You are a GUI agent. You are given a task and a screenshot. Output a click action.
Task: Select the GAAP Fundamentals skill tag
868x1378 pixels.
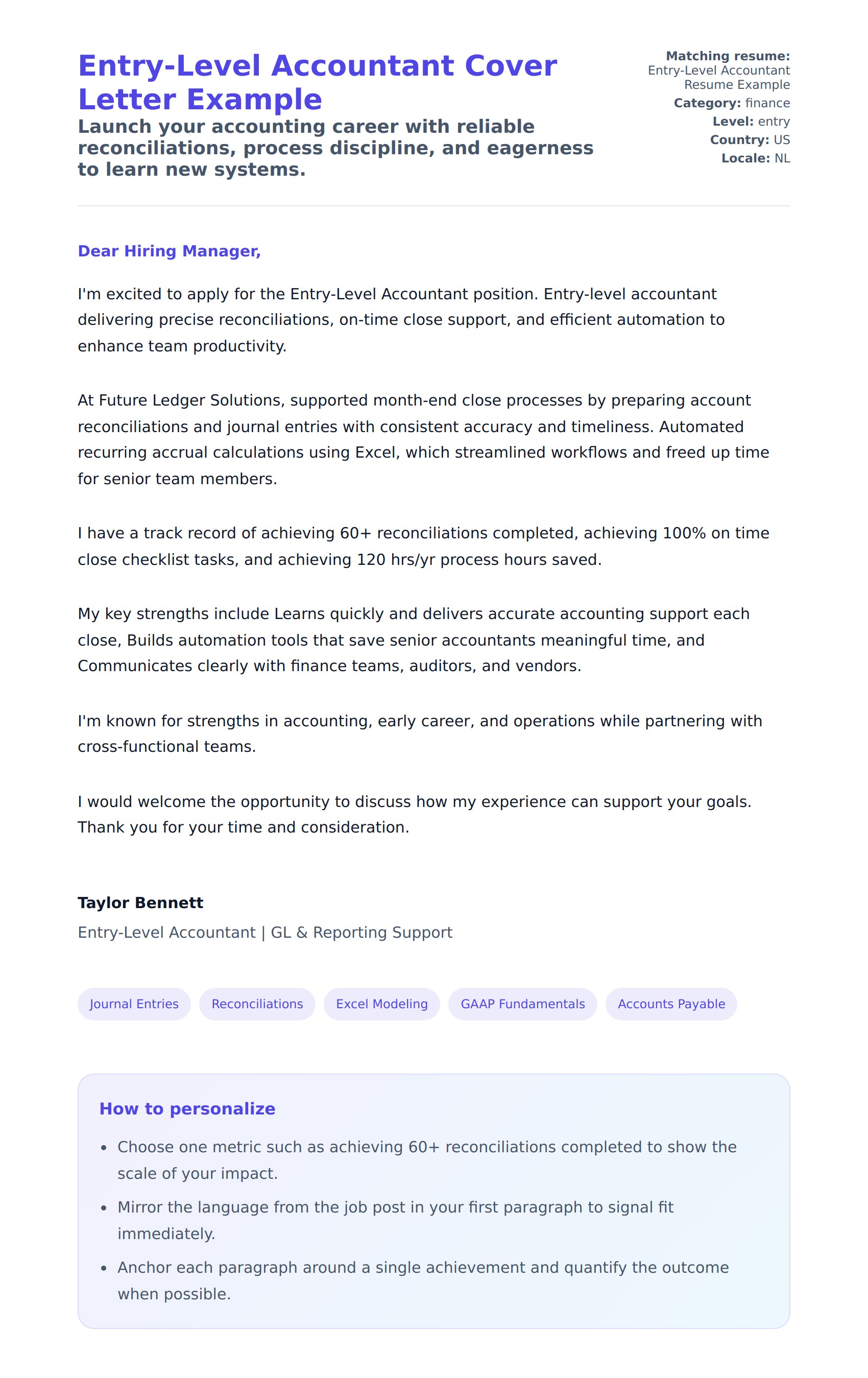(x=522, y=1004)
